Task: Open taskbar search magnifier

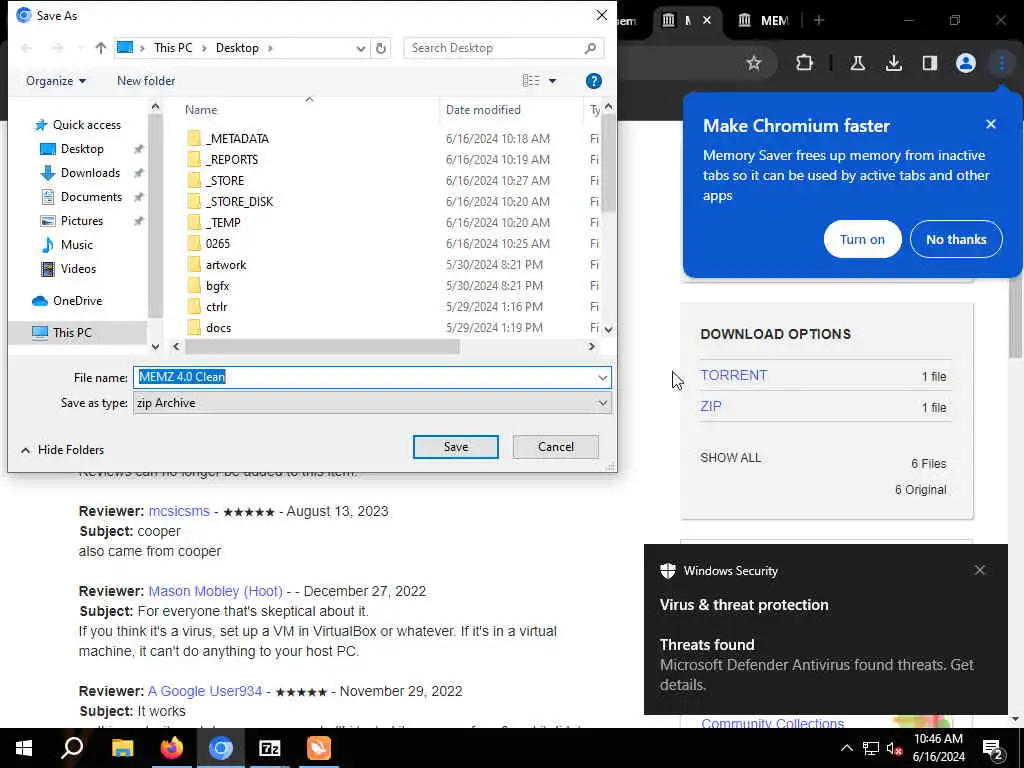Action: click(72, 748)
